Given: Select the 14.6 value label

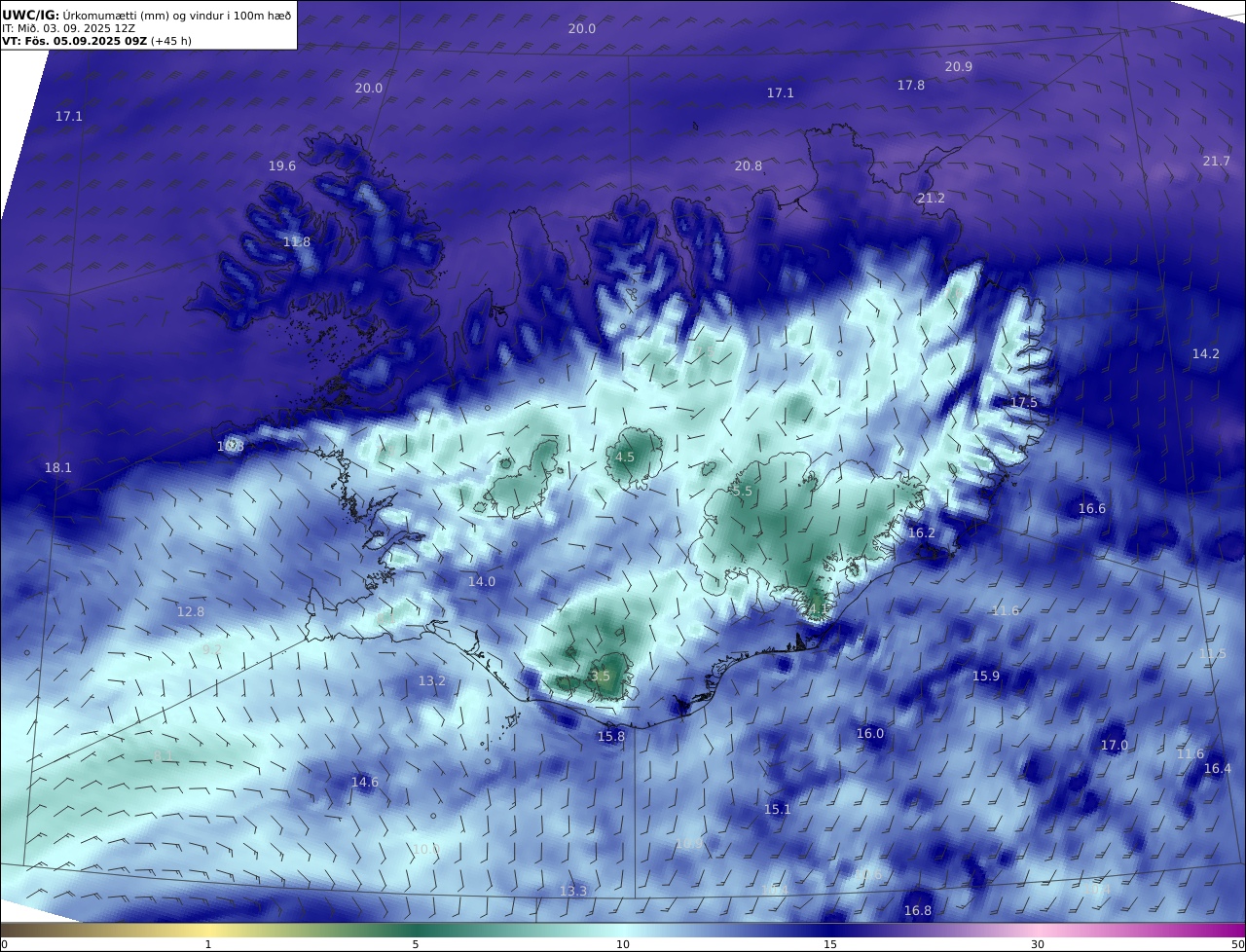Looking at the screenshot, I should (364, 783).
